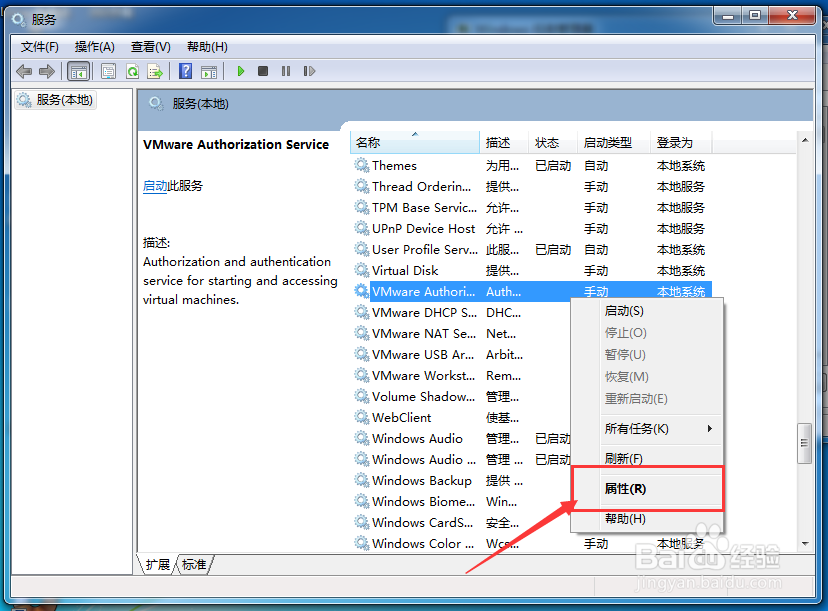Image resolution: width=828 pixels, height=611 pixels.
Task: Select the Windows Backup service row
Action: tap(419, 480)
